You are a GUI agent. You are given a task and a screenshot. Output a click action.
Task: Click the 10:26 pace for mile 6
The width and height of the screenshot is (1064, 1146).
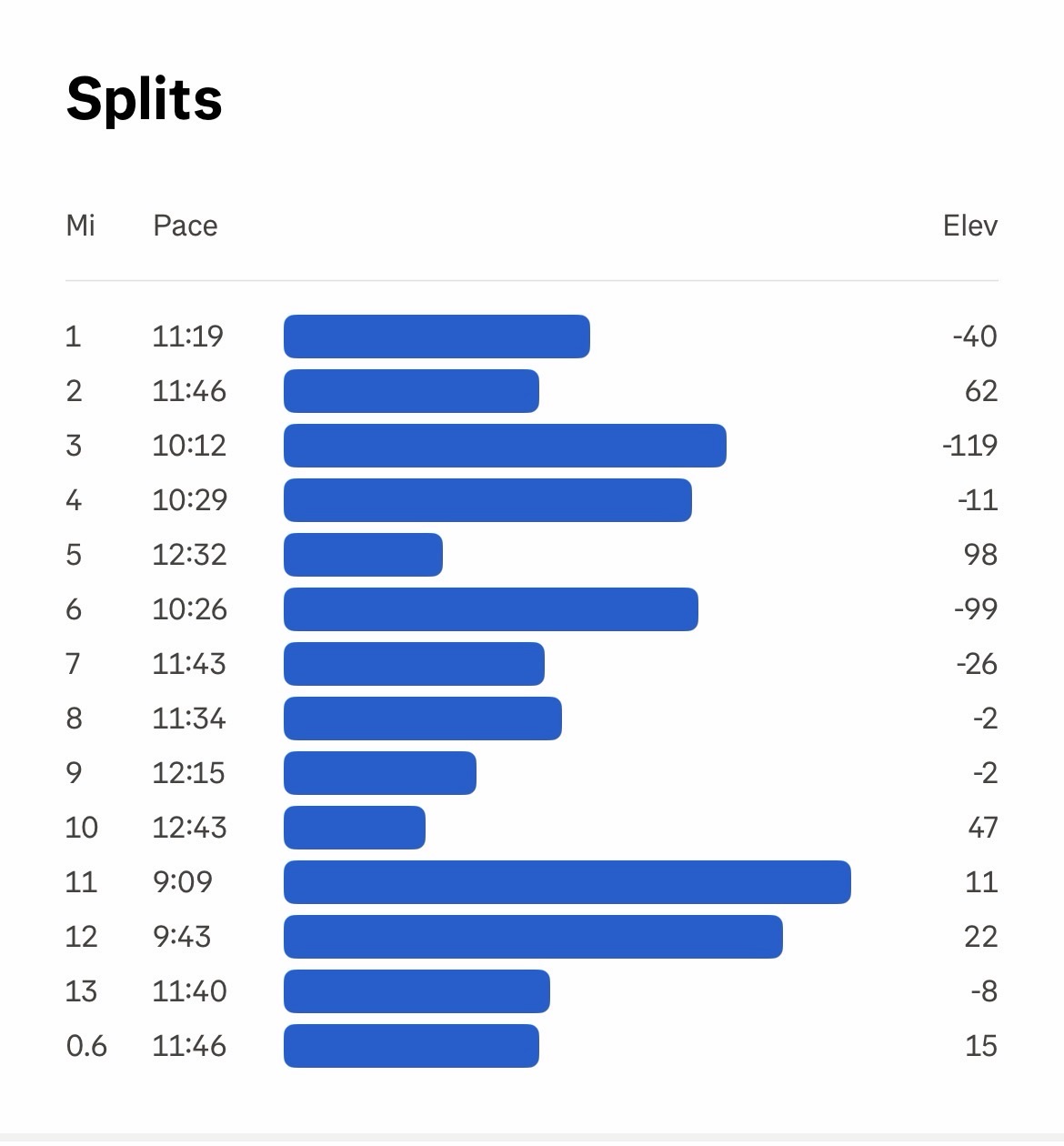click(189, 609)
